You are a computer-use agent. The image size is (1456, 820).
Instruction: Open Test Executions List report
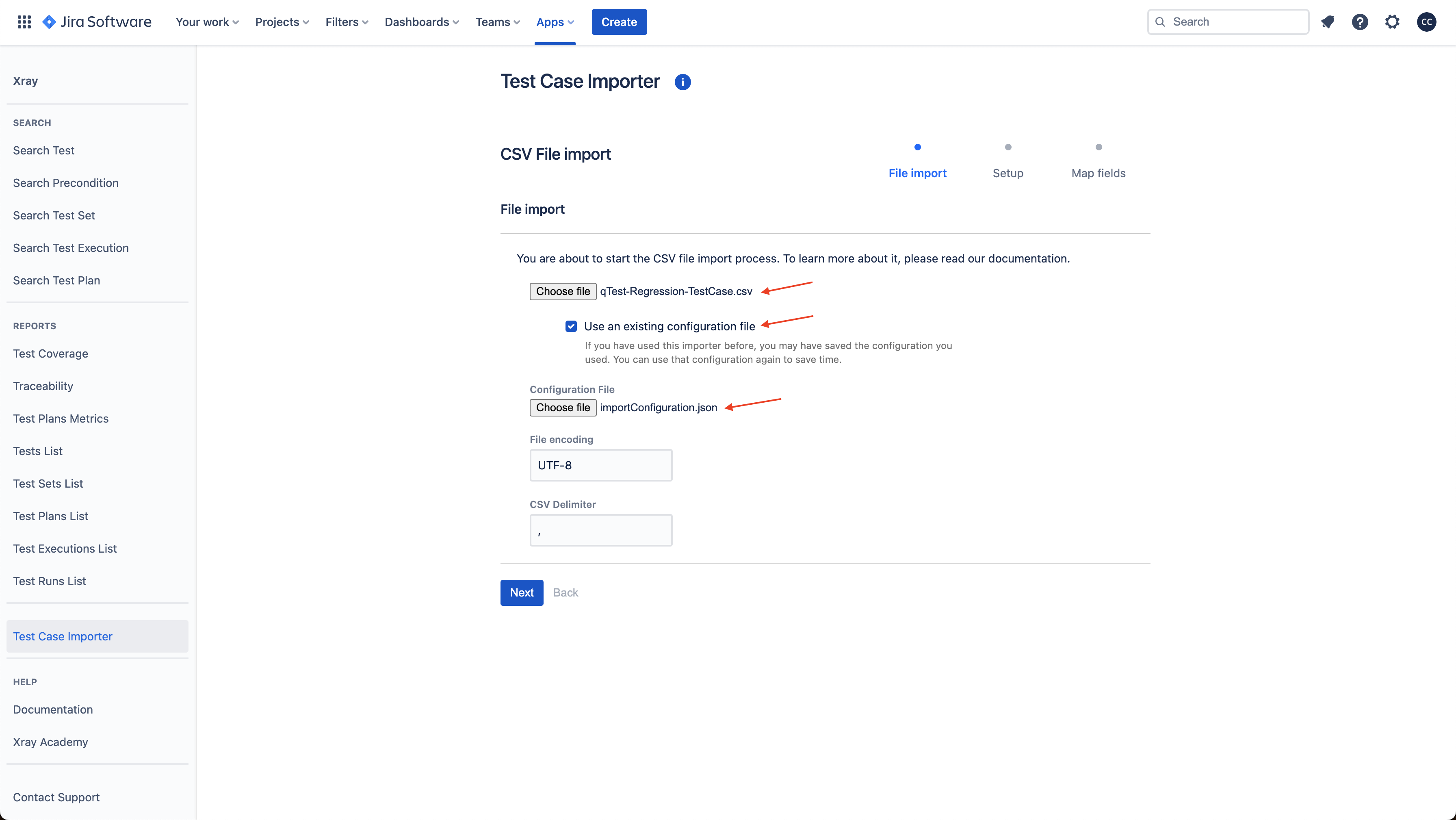click(x=65, y=549)
